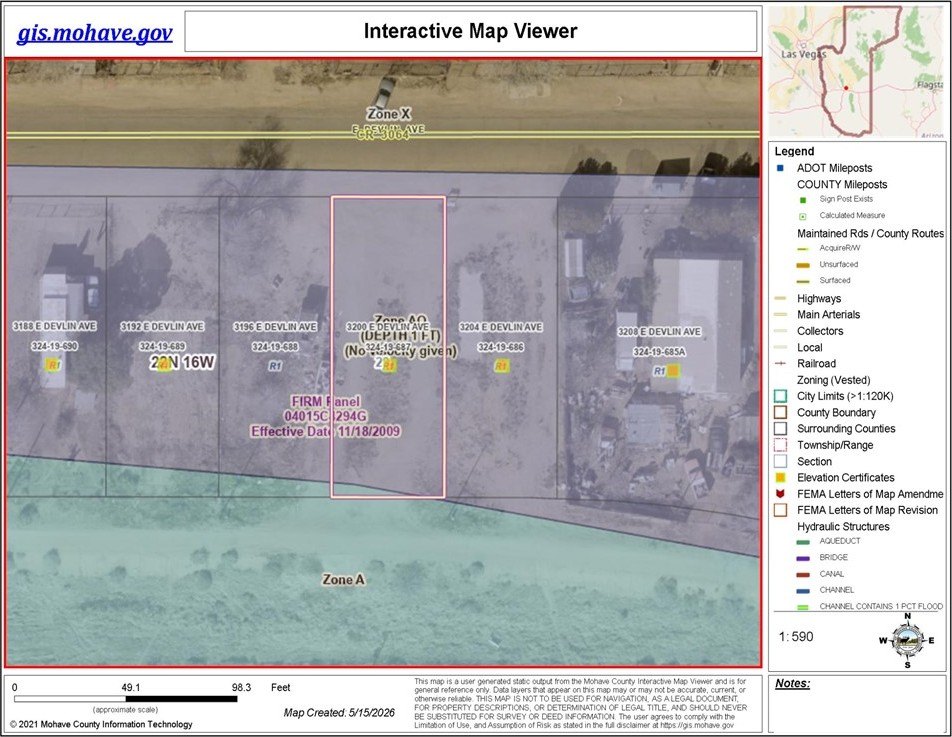The height and width of the screenshot is (737, 952).
Task: Click the R1 zoning label on parcel 324-19-688
Action: [x=275, y=366]
